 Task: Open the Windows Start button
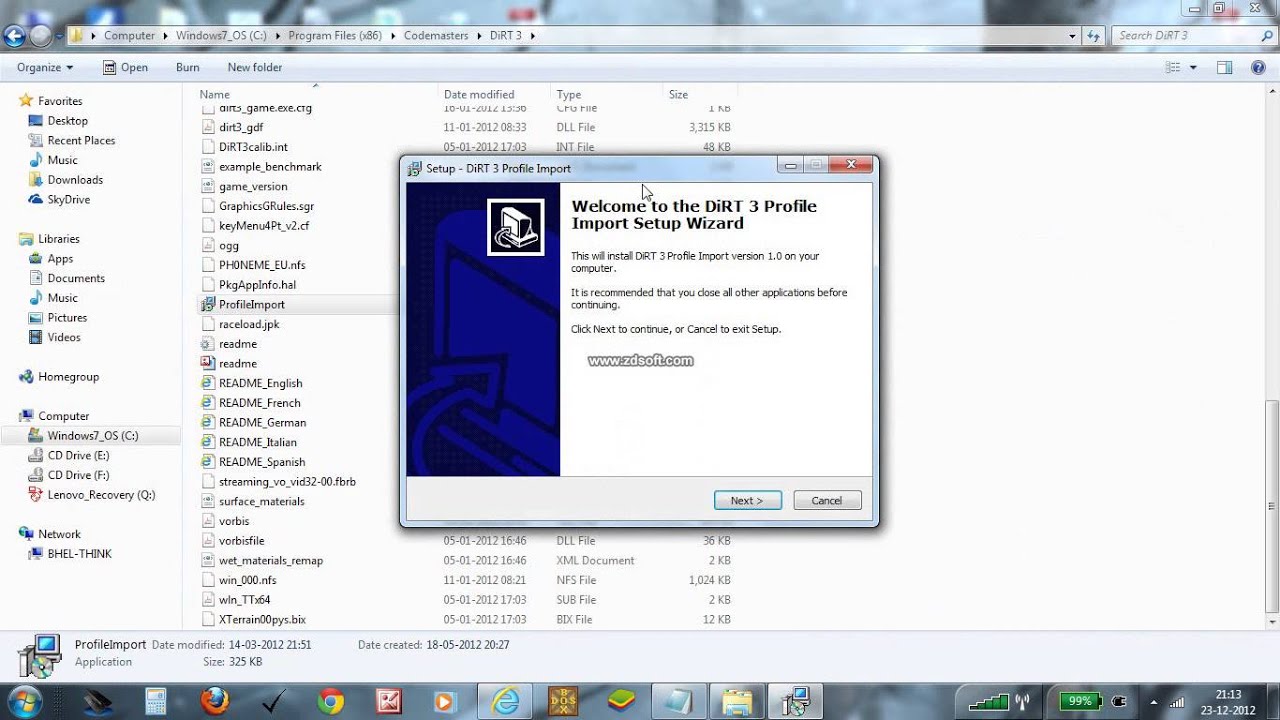(x=24, y=701)
